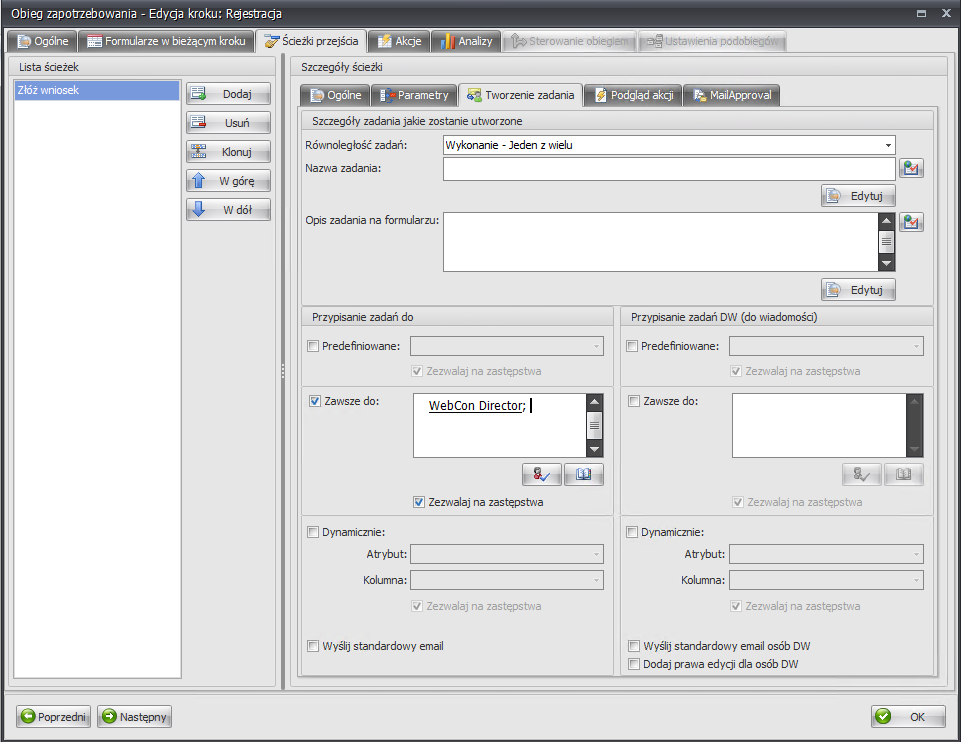Open the Analizy tab

466,41
